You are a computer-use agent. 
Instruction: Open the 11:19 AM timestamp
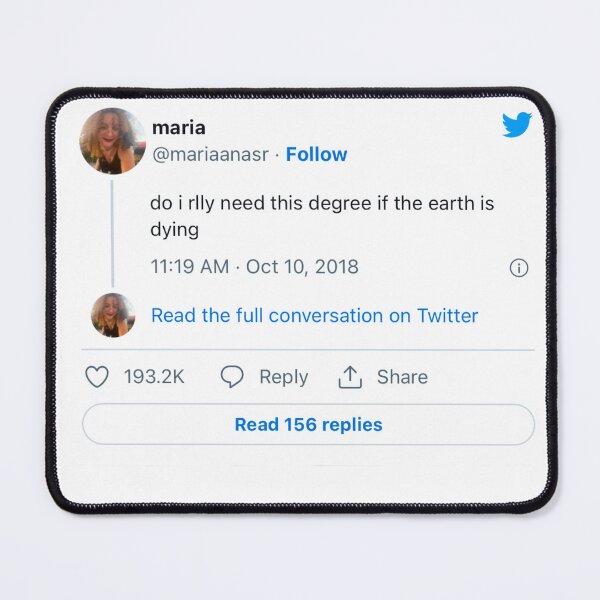[190, 267]
